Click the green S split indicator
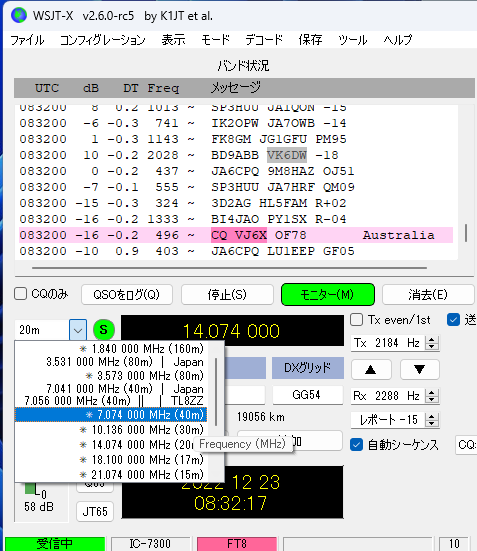477x551 pixels. [x=104, y=330]
